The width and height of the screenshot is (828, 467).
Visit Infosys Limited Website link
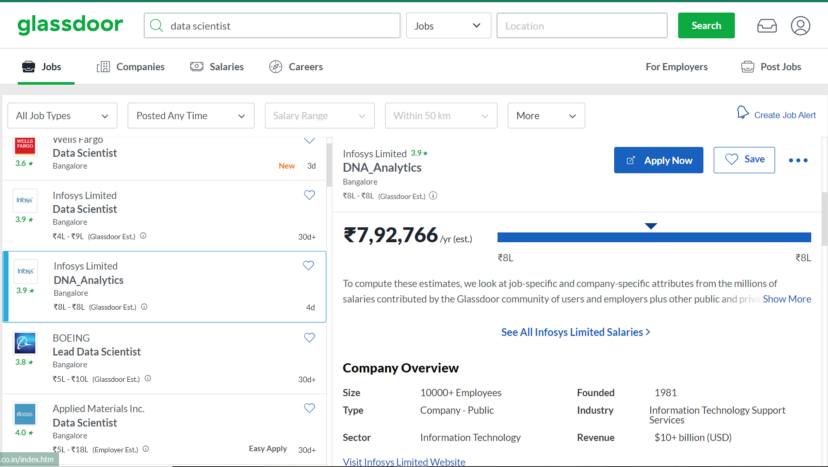pos(404,462)
